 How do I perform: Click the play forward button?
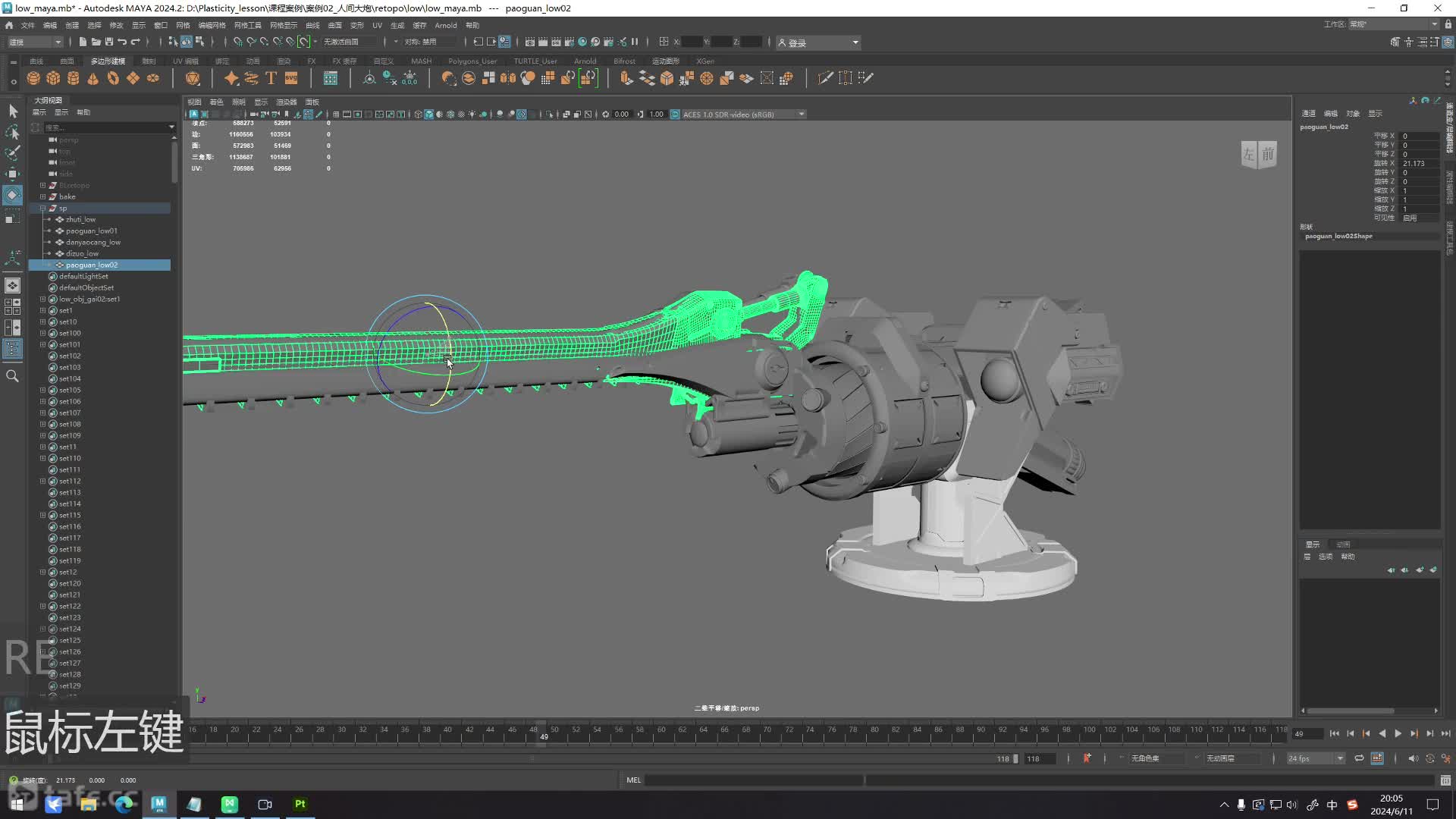1398,733
